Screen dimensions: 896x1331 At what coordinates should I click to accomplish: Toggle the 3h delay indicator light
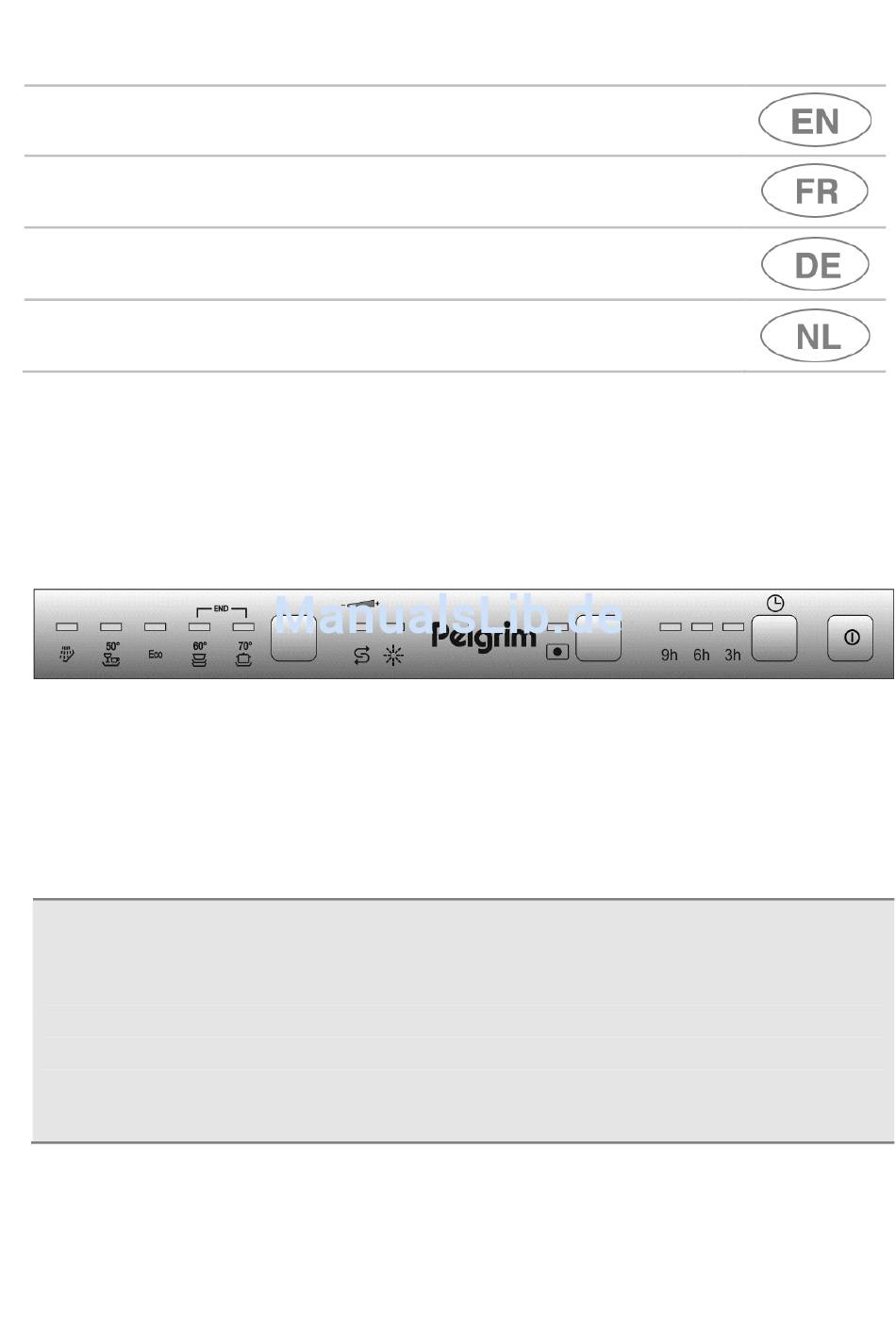tap(733, 626)
